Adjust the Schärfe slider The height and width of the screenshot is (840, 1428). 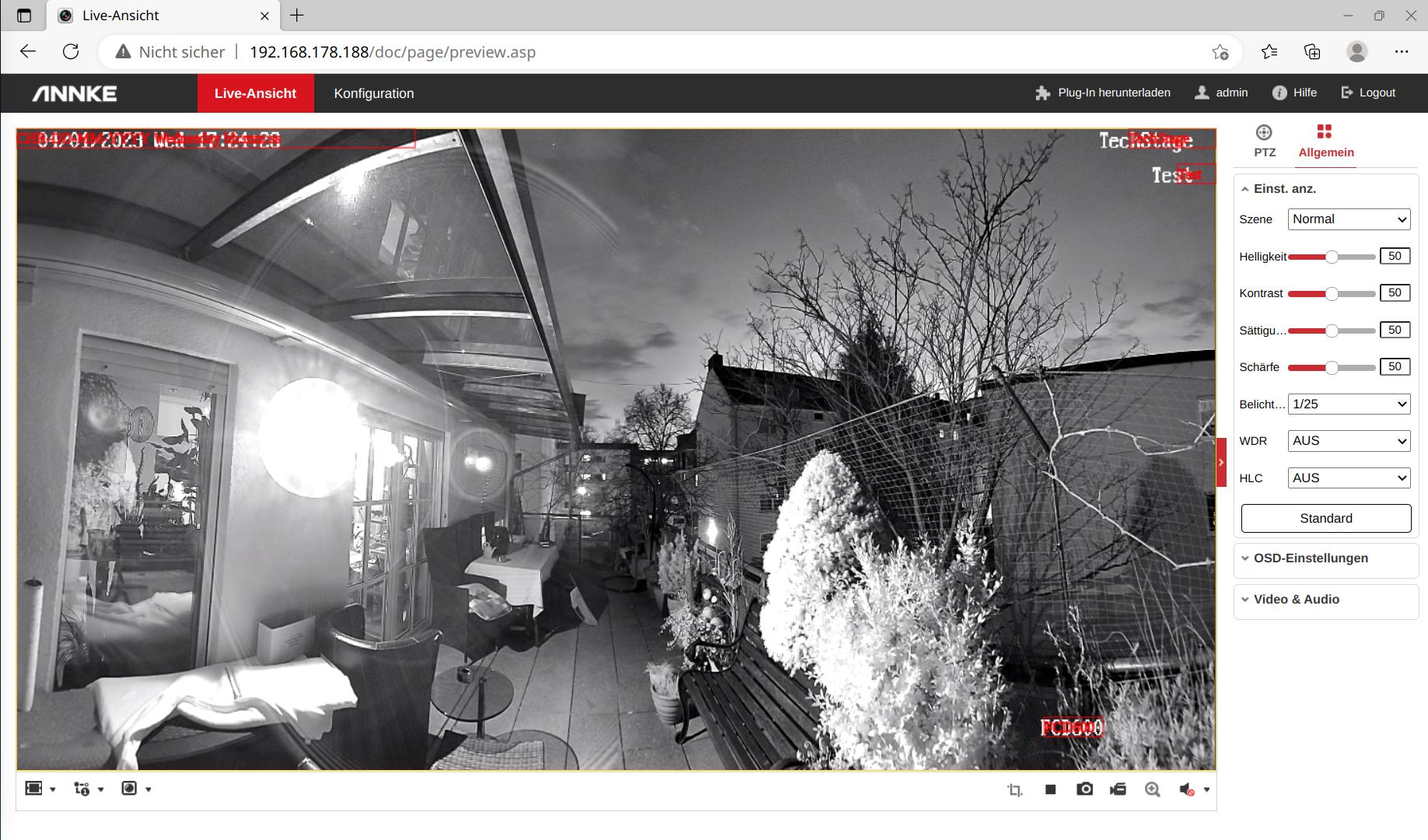point(1332,367)
